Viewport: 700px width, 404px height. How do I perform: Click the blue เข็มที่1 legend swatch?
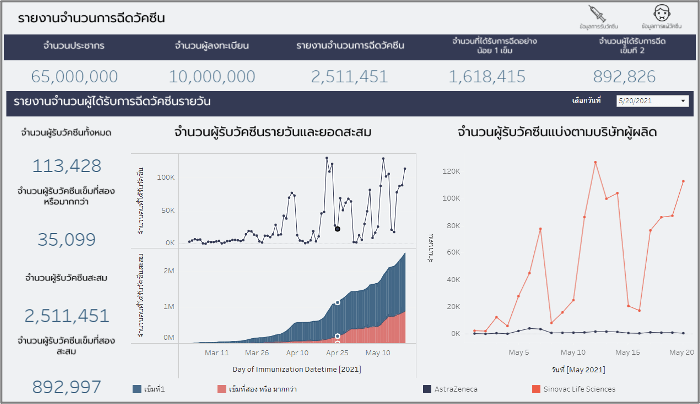point(137,388)
